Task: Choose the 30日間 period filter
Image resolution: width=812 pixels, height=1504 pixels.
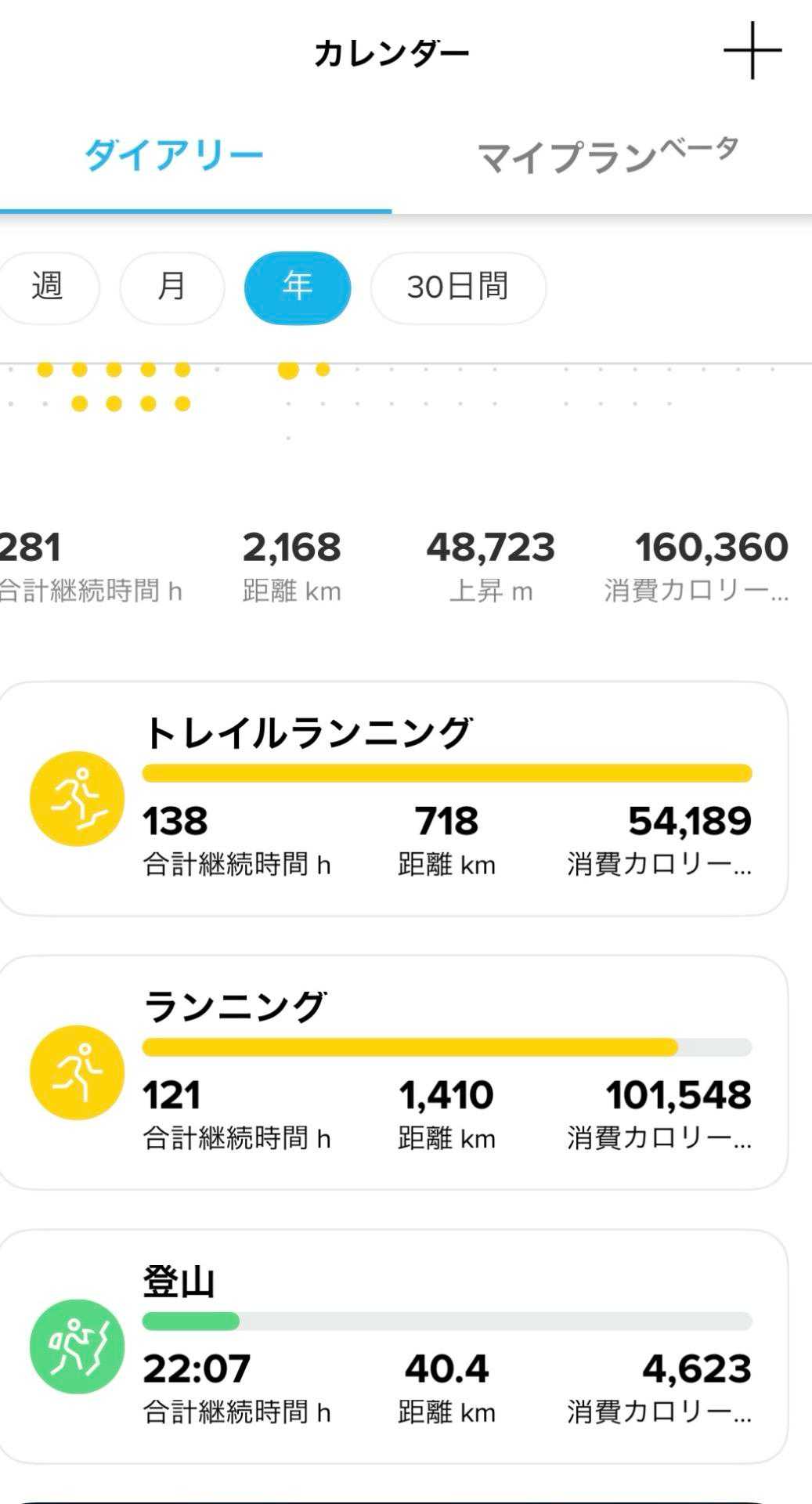Action: pos(458,287)
